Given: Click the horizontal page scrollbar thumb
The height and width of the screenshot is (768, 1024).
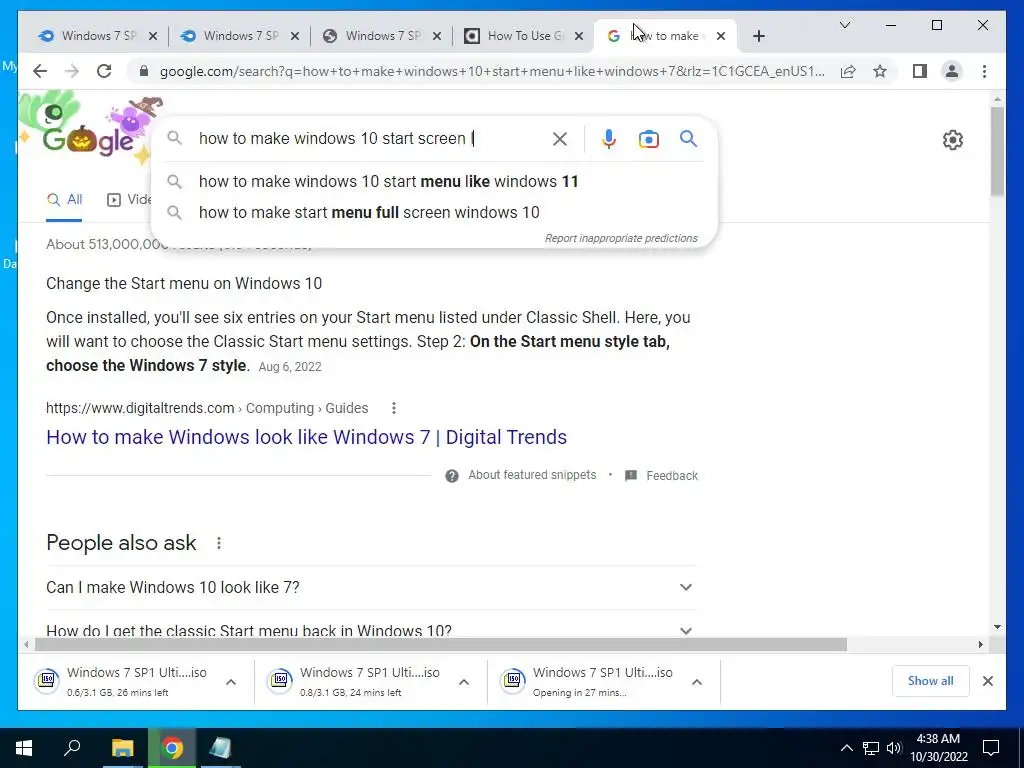Looking at the screenshot, I should 441,645.
